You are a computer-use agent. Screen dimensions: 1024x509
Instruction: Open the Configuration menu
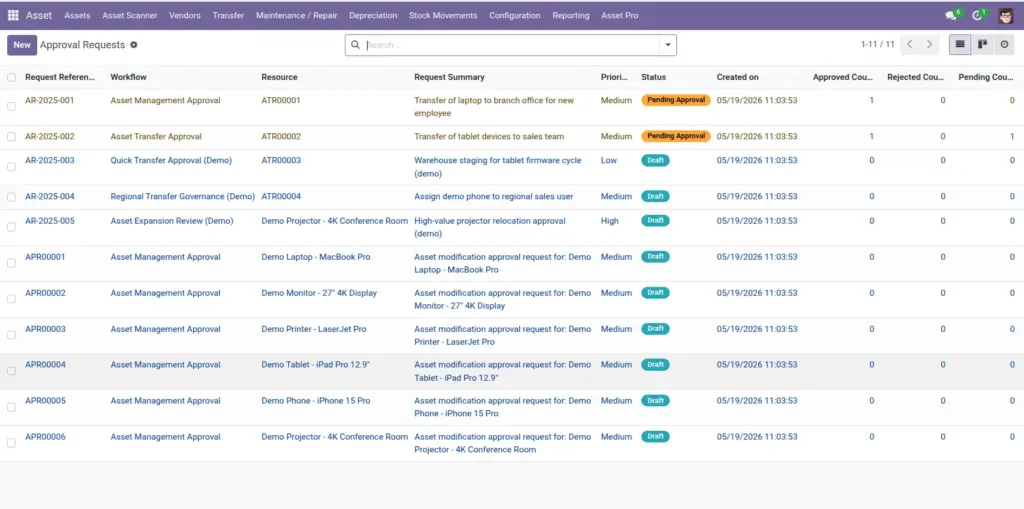click(x=515, y=15)
